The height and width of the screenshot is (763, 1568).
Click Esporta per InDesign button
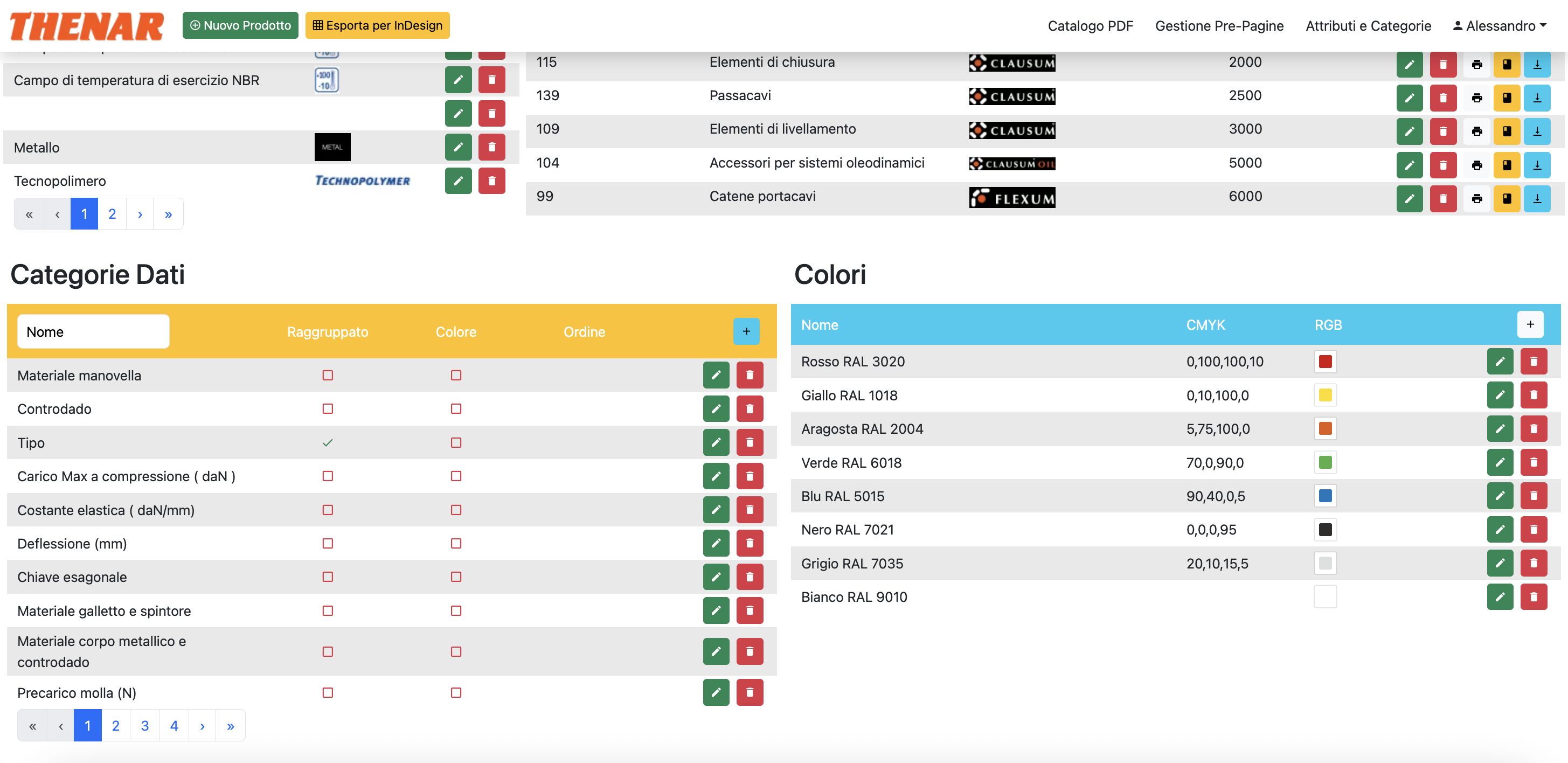377,25
